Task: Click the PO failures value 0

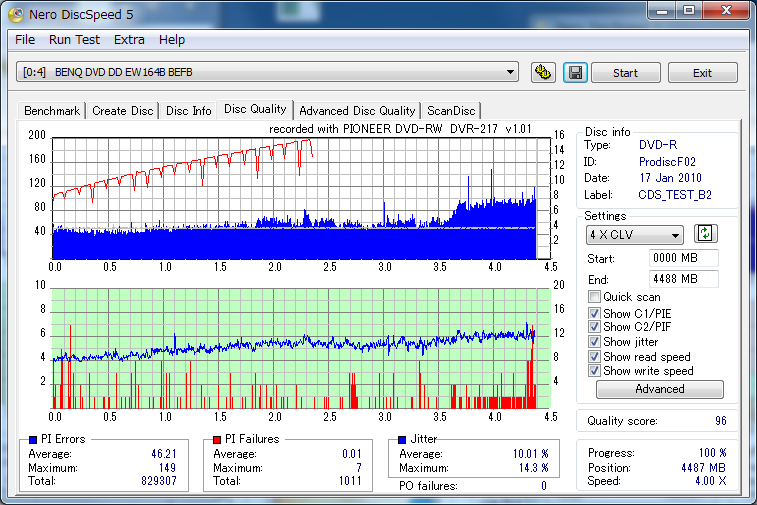Action: 544,486
